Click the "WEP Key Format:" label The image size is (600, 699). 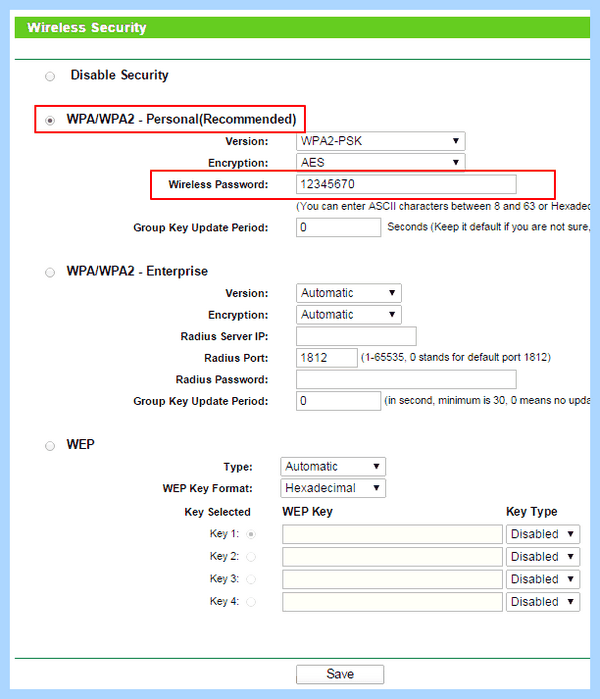[x=207, y=489]
